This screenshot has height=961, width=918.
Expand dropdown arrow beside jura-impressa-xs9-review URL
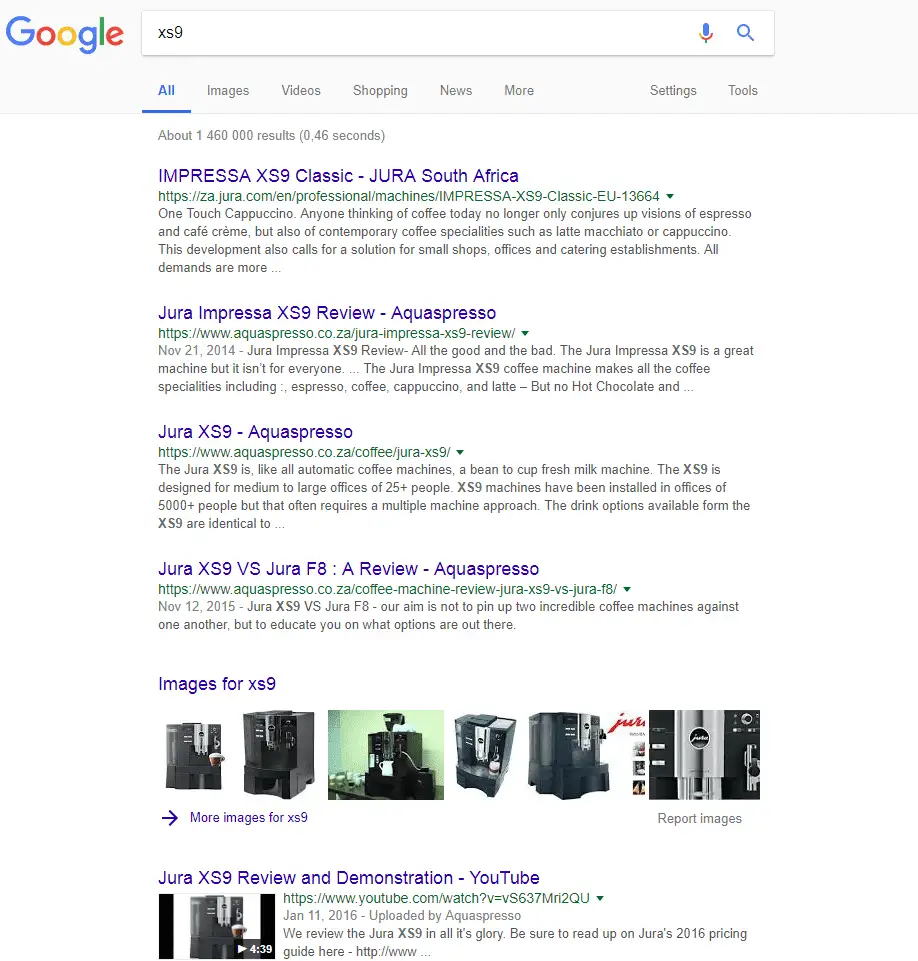pyautogui.click(x=525, y=333)
